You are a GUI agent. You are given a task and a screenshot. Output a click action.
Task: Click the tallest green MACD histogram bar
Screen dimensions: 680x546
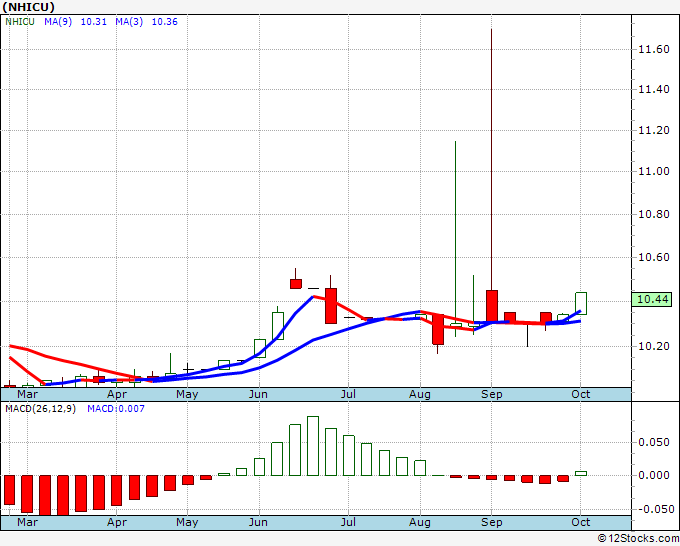[x=313, y=446]
